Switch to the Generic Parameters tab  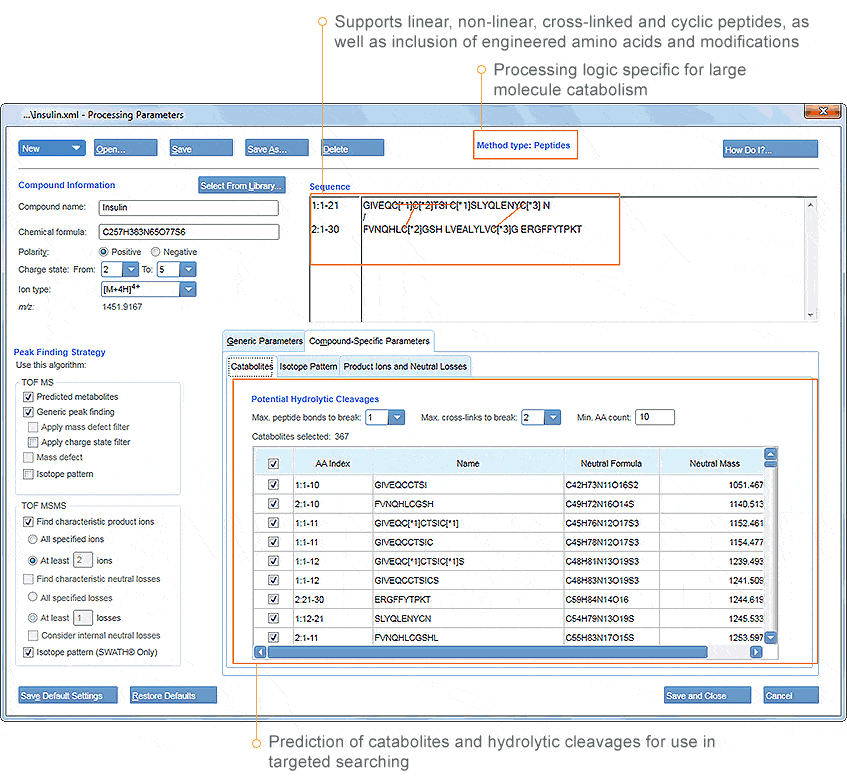[264, 341]
